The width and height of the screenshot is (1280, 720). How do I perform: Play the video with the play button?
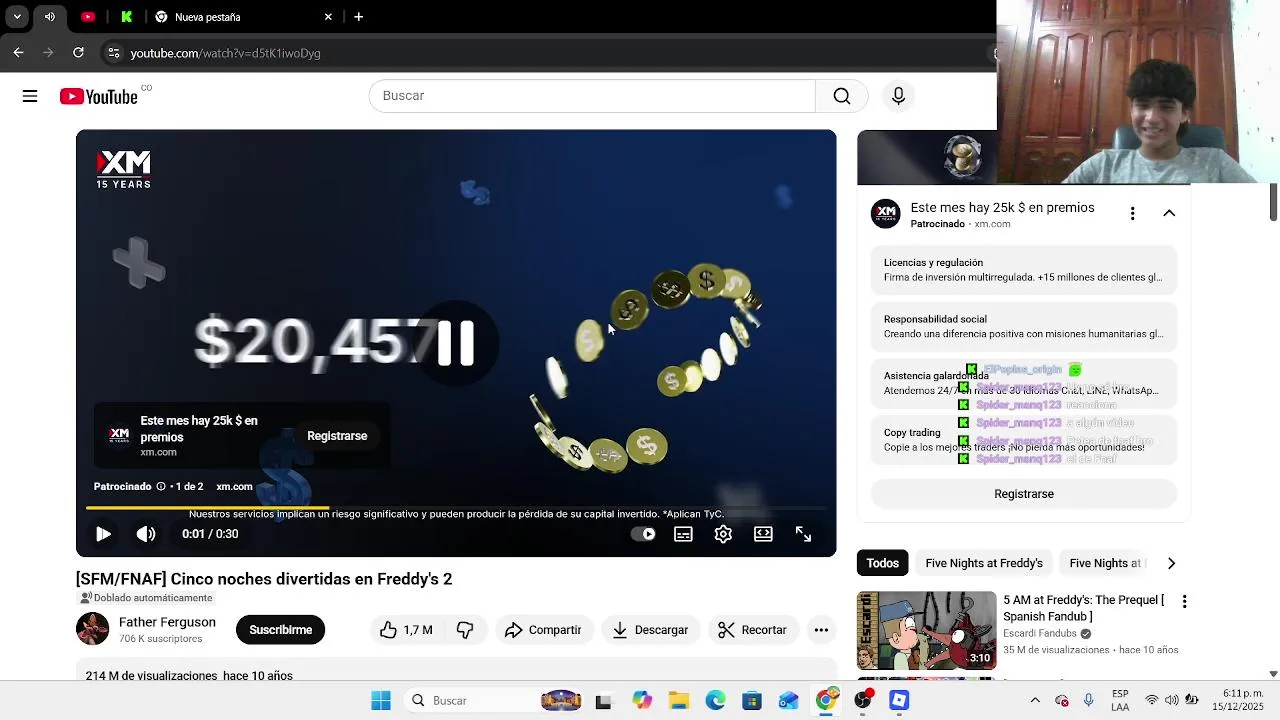(x=103, y=534)
